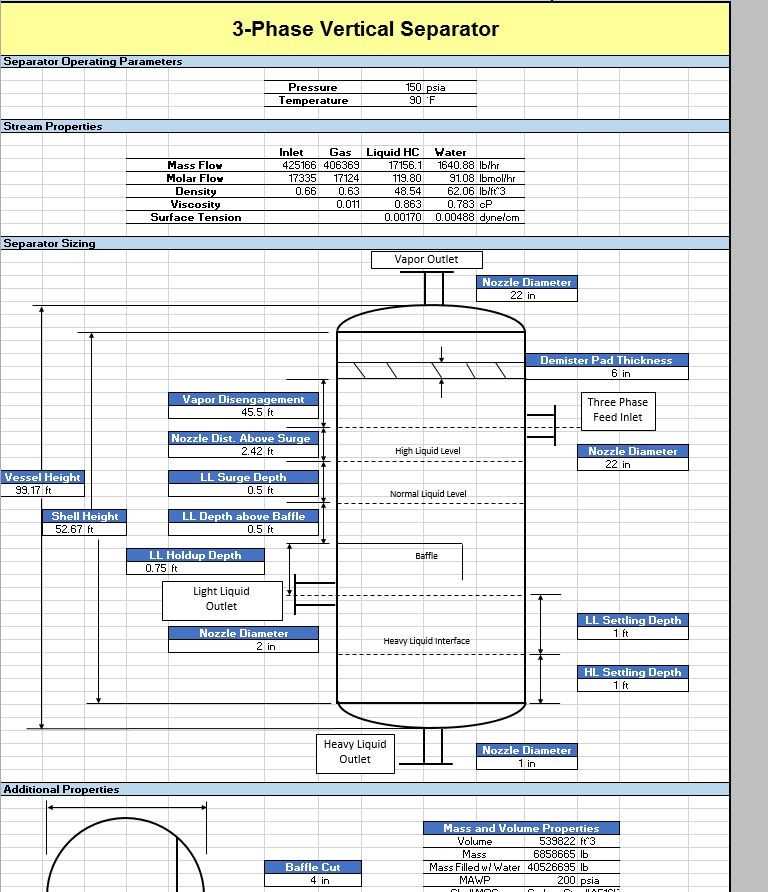This screenshot has width=768, height=892.
Task: Select feed inlet Nozzle Diameter 22 in
Action: click(633, 464)
